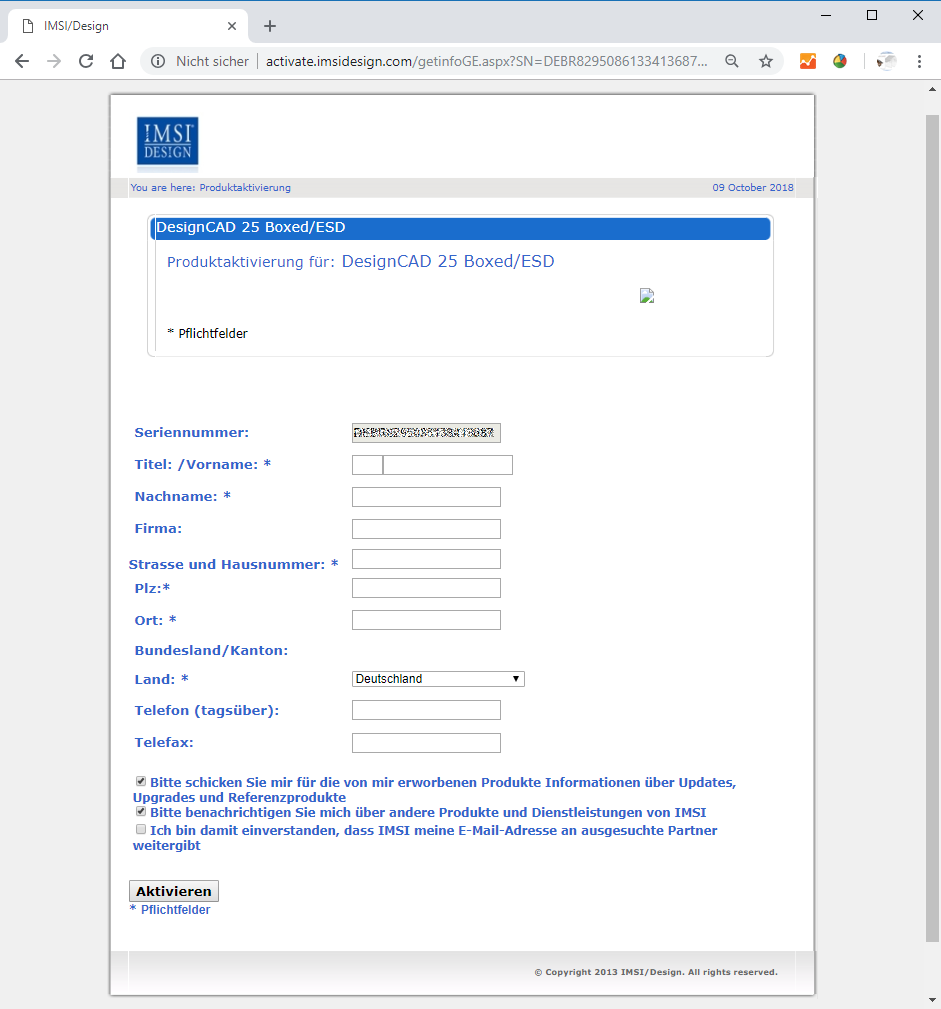Bookmark this page with the star icon
The image size is (941, 1009).
pyautogui.click(x=765, y=61)
